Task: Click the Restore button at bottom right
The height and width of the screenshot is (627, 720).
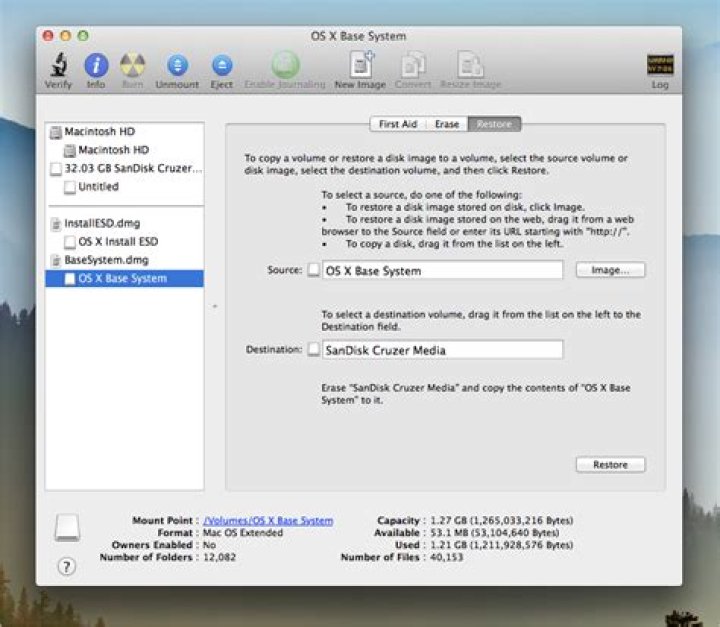Action: click(x=610, y=464)
